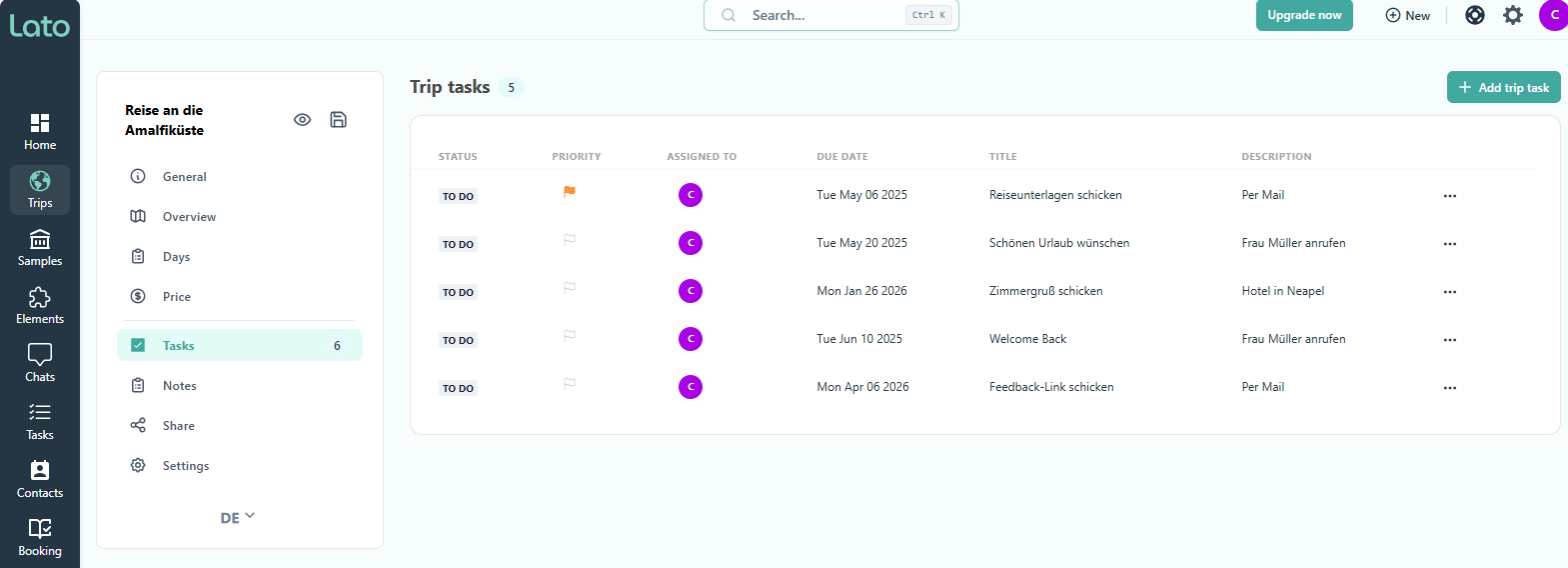Image resolution: width=1568 pixels, height=568 pixels.
Task: Open the settings gear in top bar
Action: (1513, 15)
